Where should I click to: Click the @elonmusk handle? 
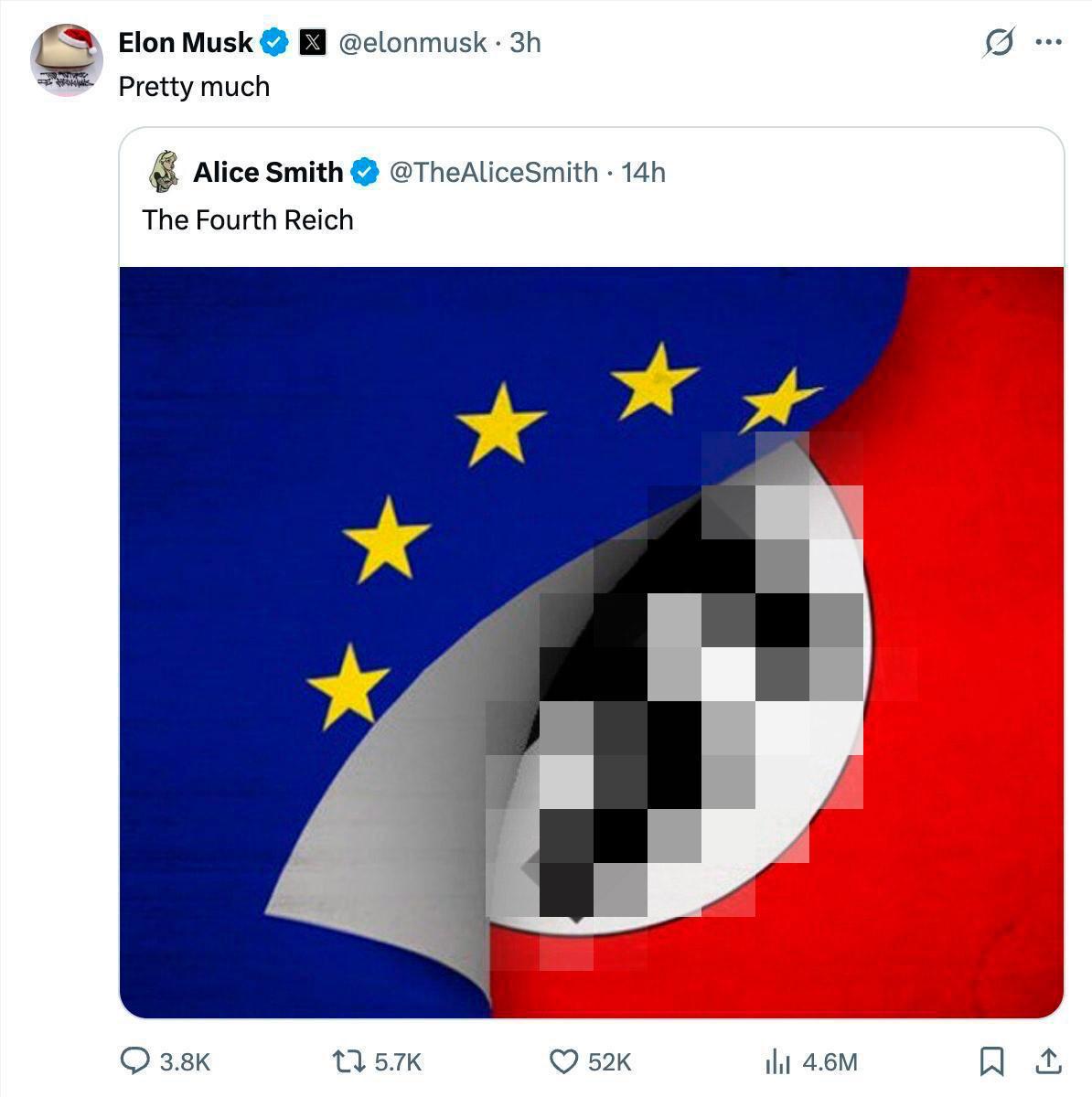tap(412, 42)
